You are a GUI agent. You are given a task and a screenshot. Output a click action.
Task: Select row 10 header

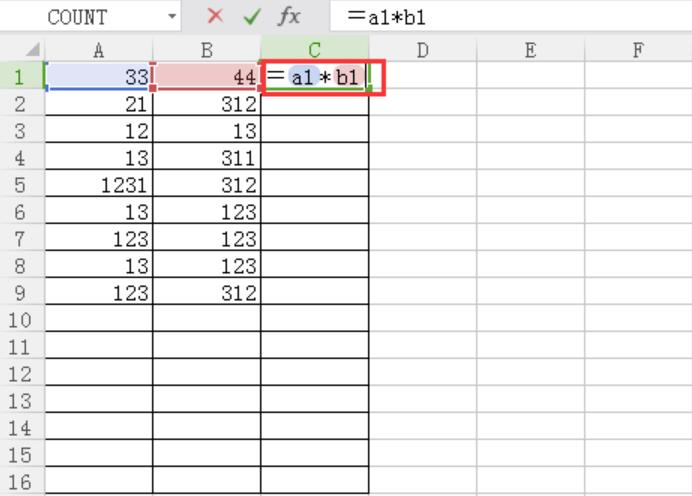pos(22,318)
